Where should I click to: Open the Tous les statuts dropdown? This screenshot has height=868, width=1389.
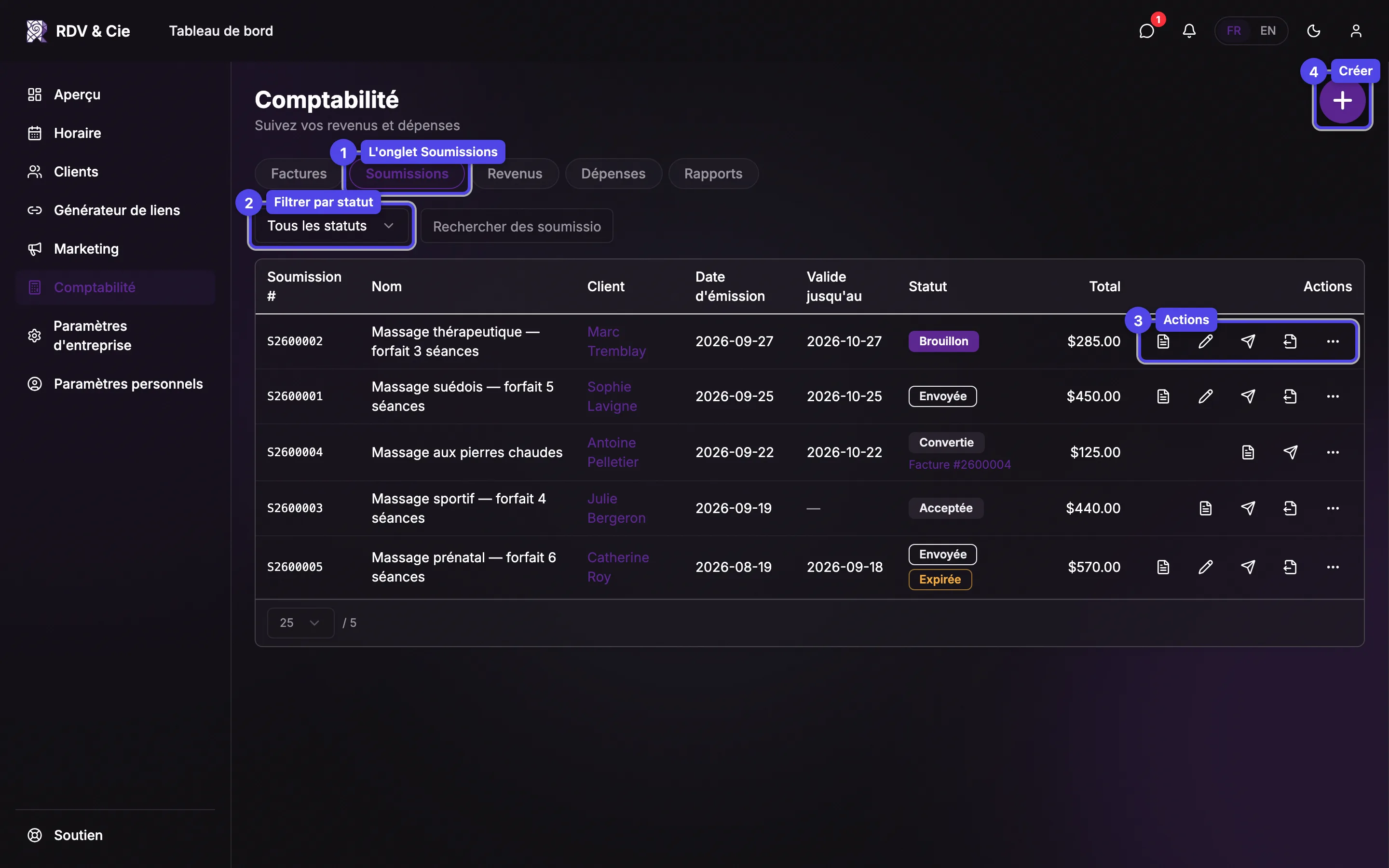[x=330, y=226]
